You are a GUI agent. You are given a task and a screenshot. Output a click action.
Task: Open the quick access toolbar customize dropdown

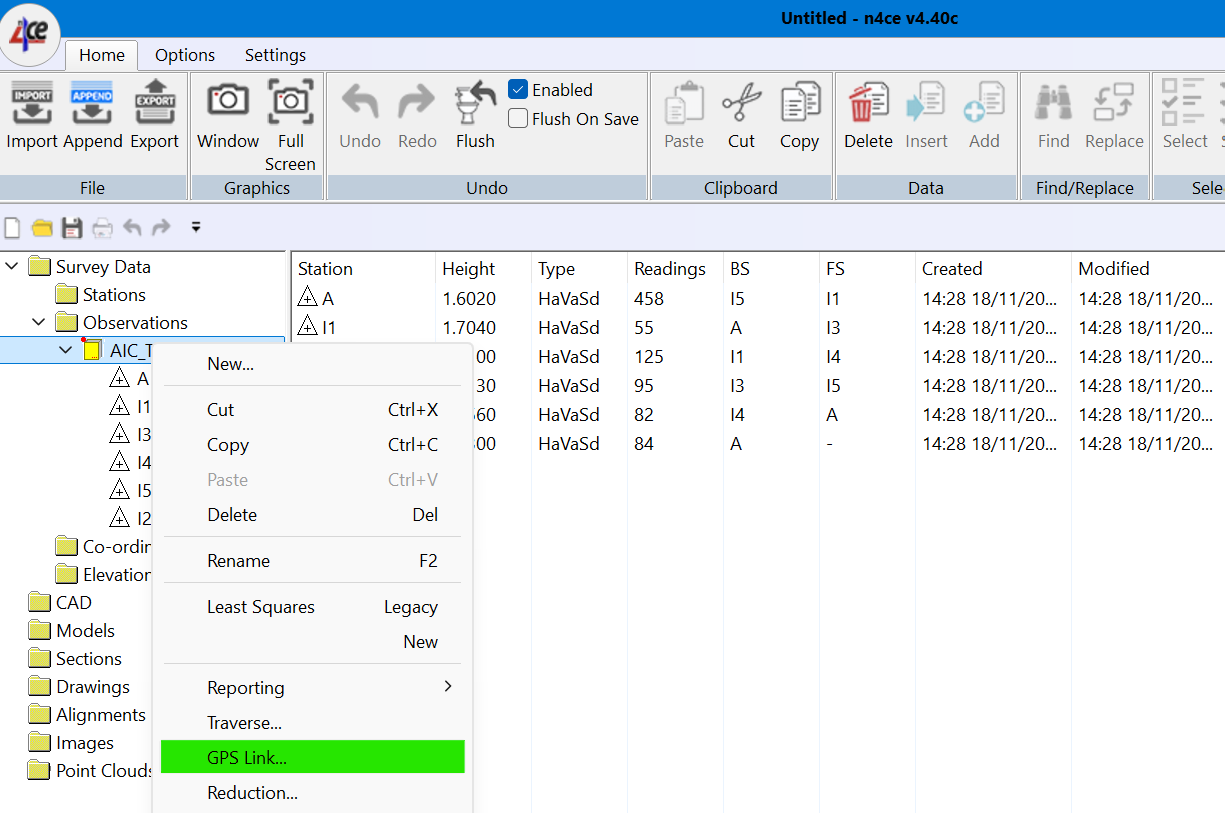click(196, 228)
